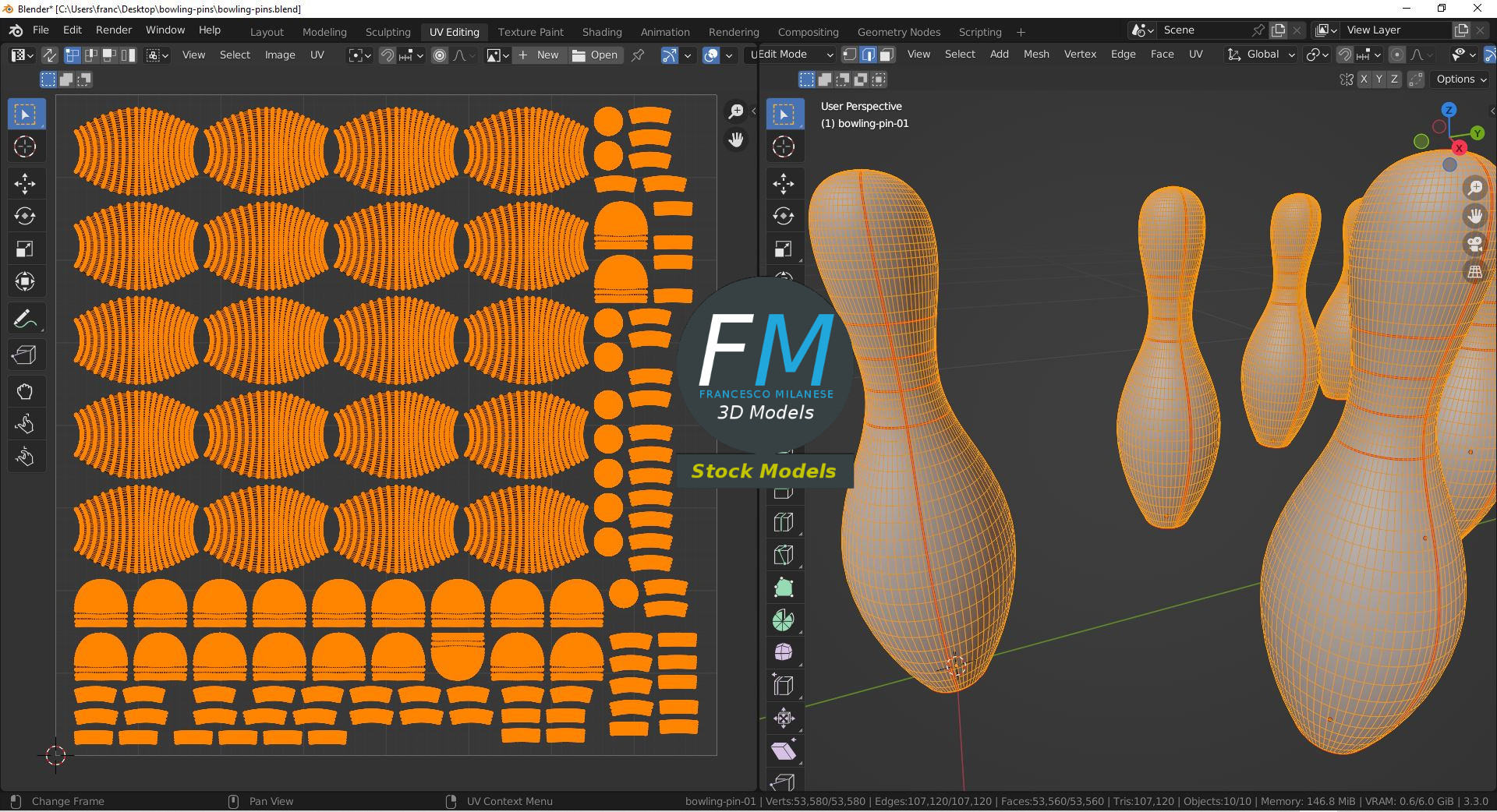Select the Smooth tool in 3D viewport
The image size is (1497, 812).
(784, 652)
